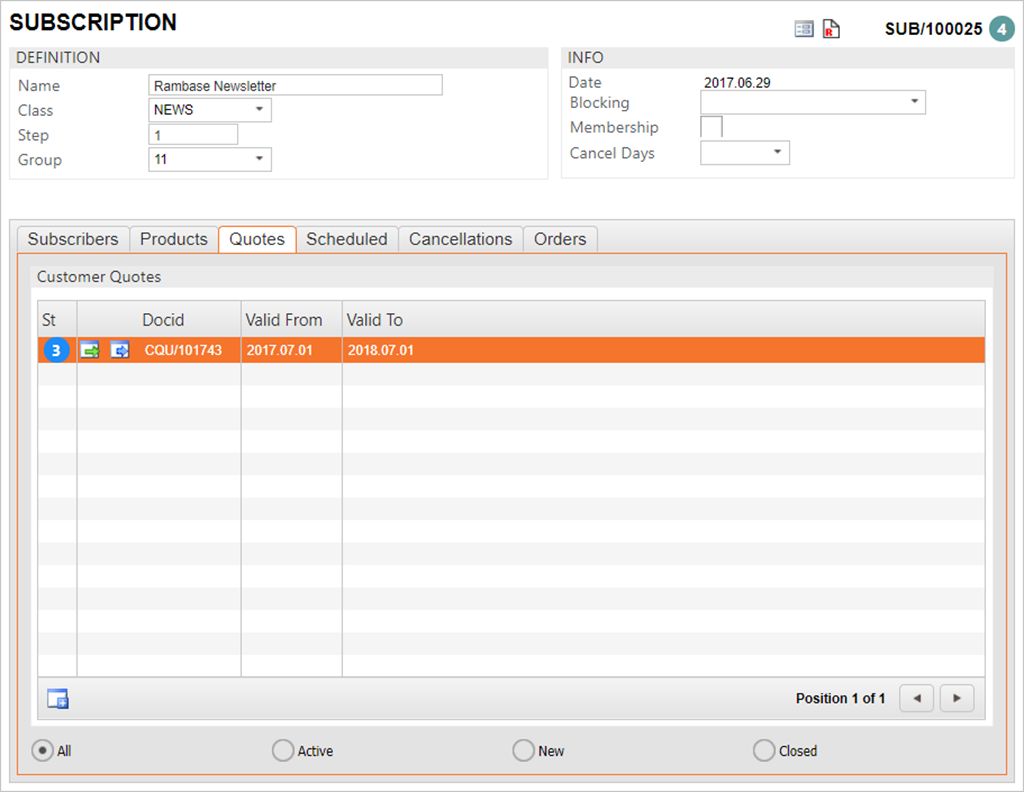This screenshot has height=792, width=1024.
Task: Select the Closed radio button filter
Action: (x=764, y=750)
